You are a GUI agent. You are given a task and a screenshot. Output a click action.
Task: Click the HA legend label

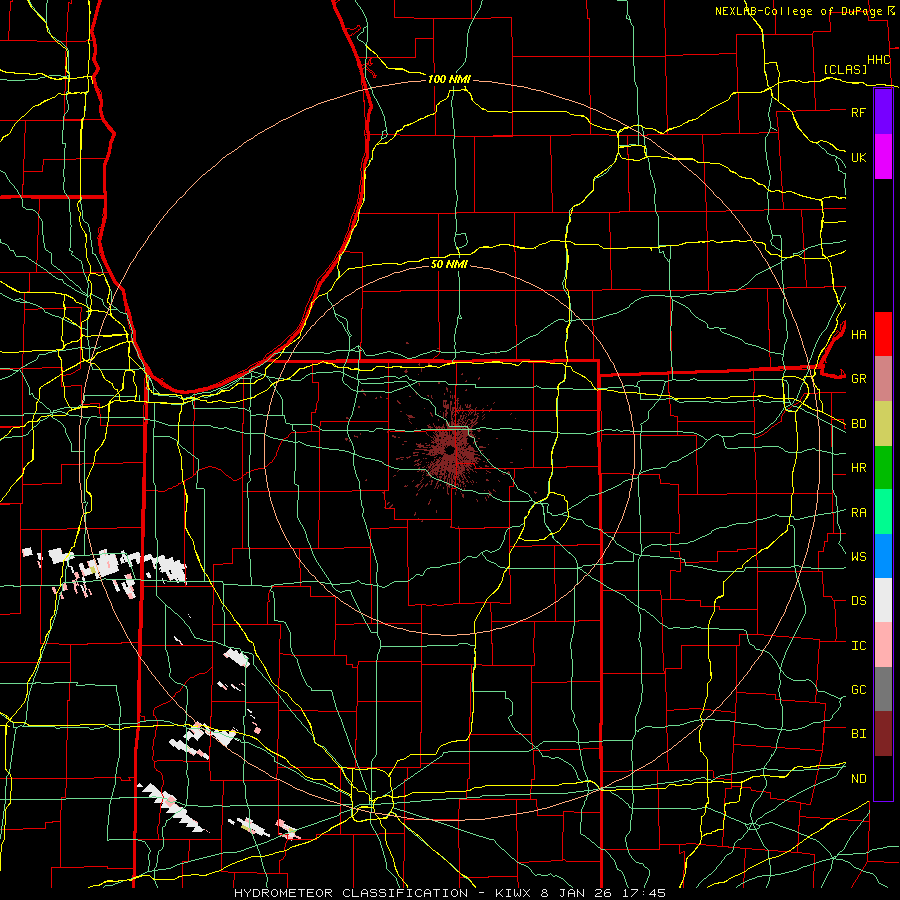[x=859, y=334]
